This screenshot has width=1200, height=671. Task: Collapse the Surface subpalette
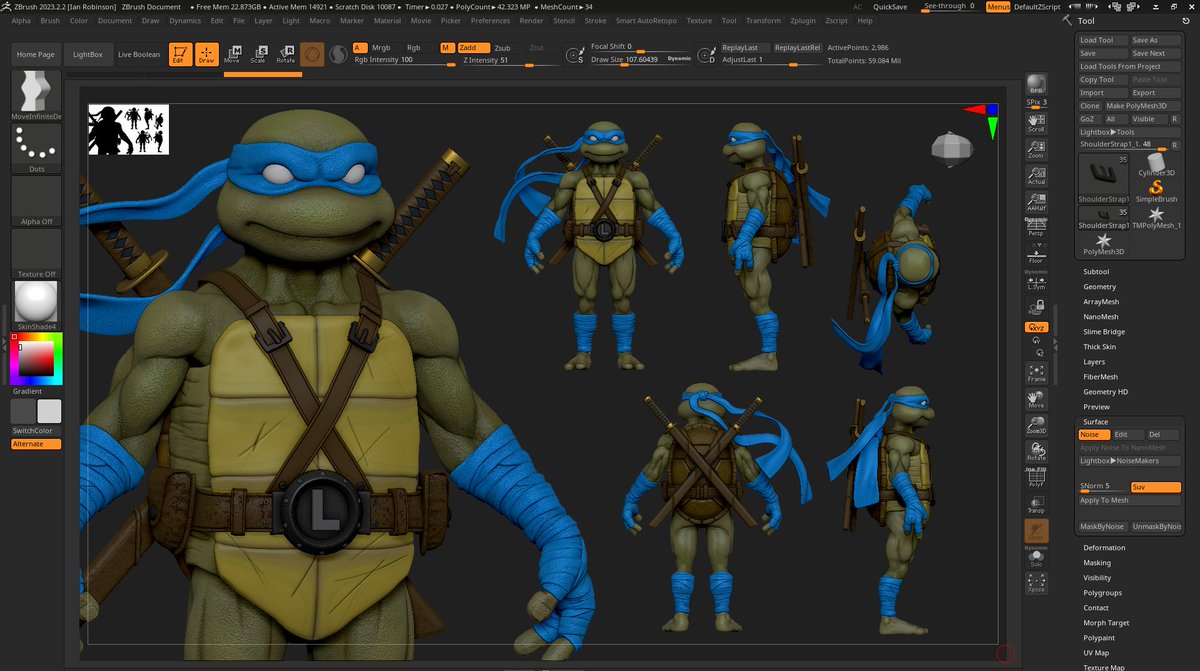1095,422
